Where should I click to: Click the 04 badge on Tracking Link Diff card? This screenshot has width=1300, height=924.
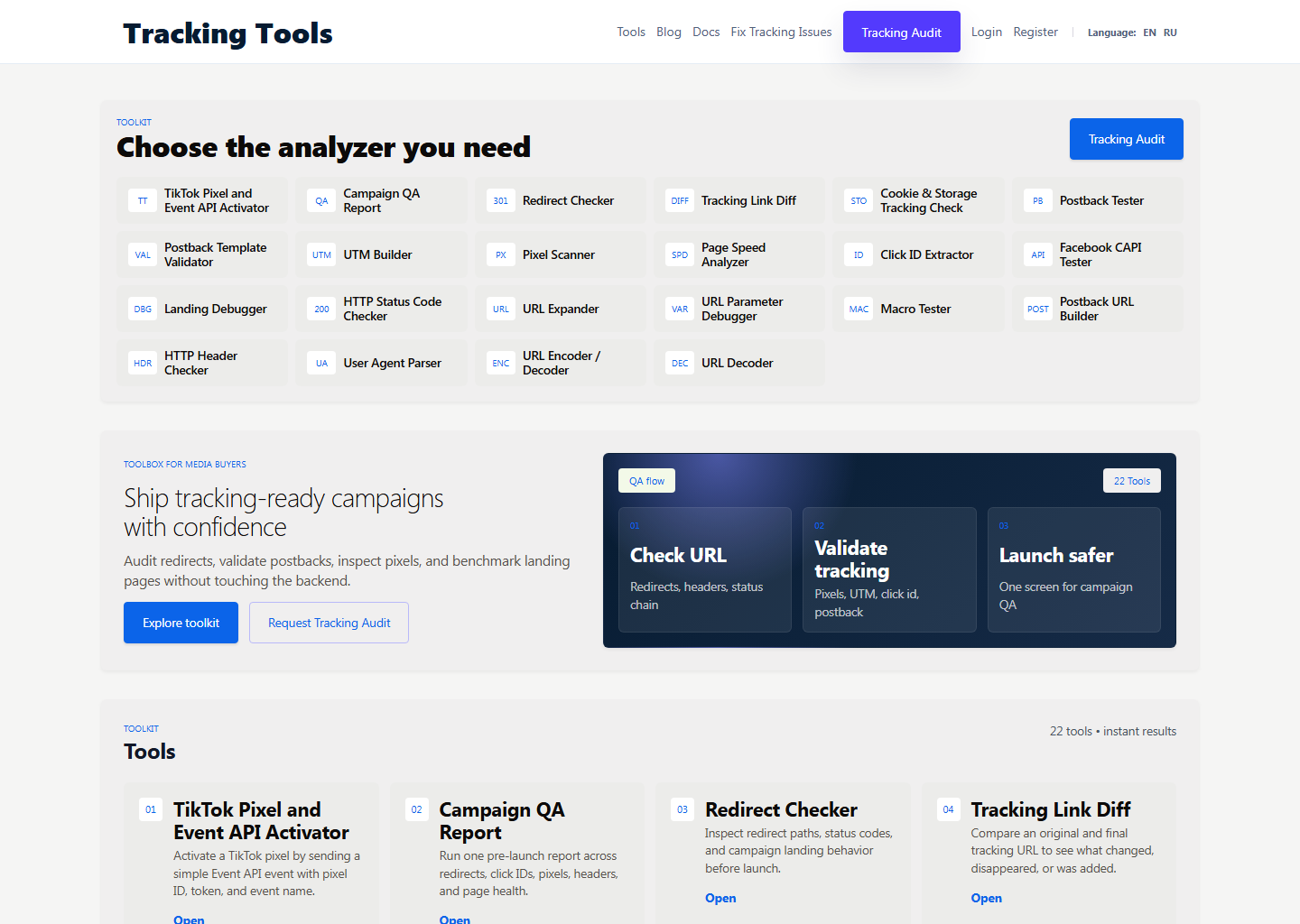[x=948, y=809]
